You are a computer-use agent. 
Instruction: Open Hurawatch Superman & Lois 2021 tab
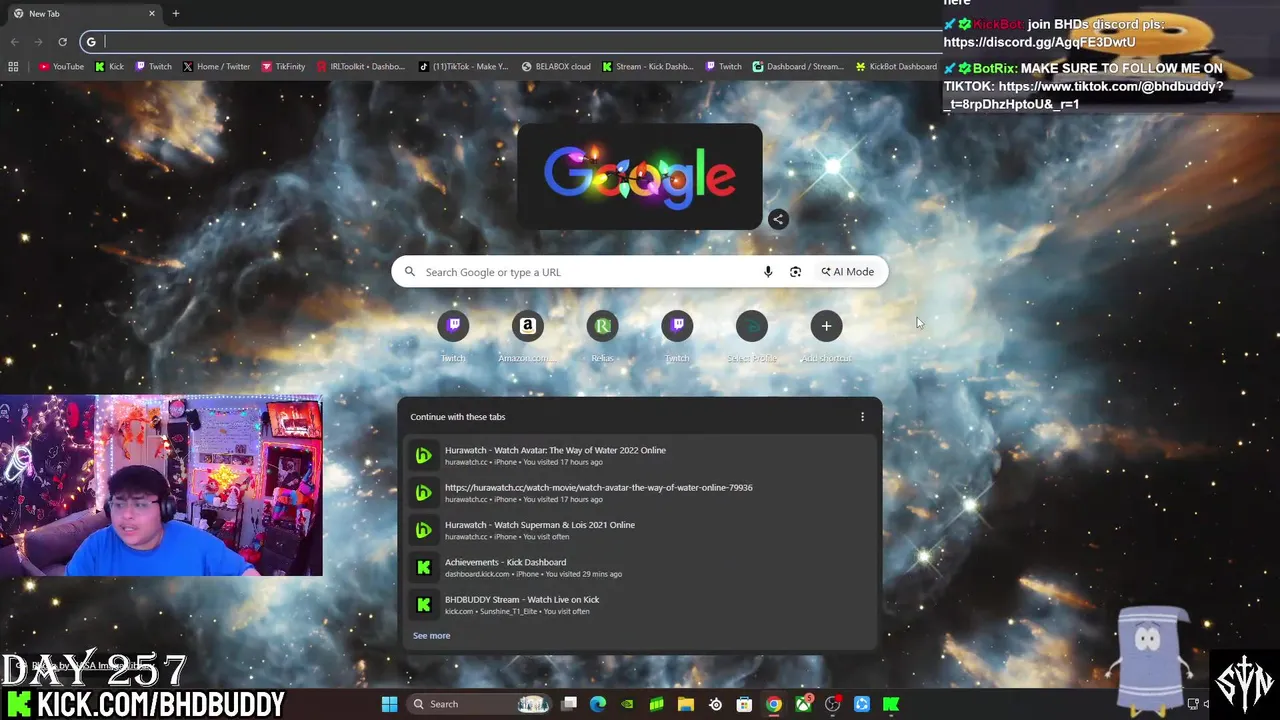[640, 530]
